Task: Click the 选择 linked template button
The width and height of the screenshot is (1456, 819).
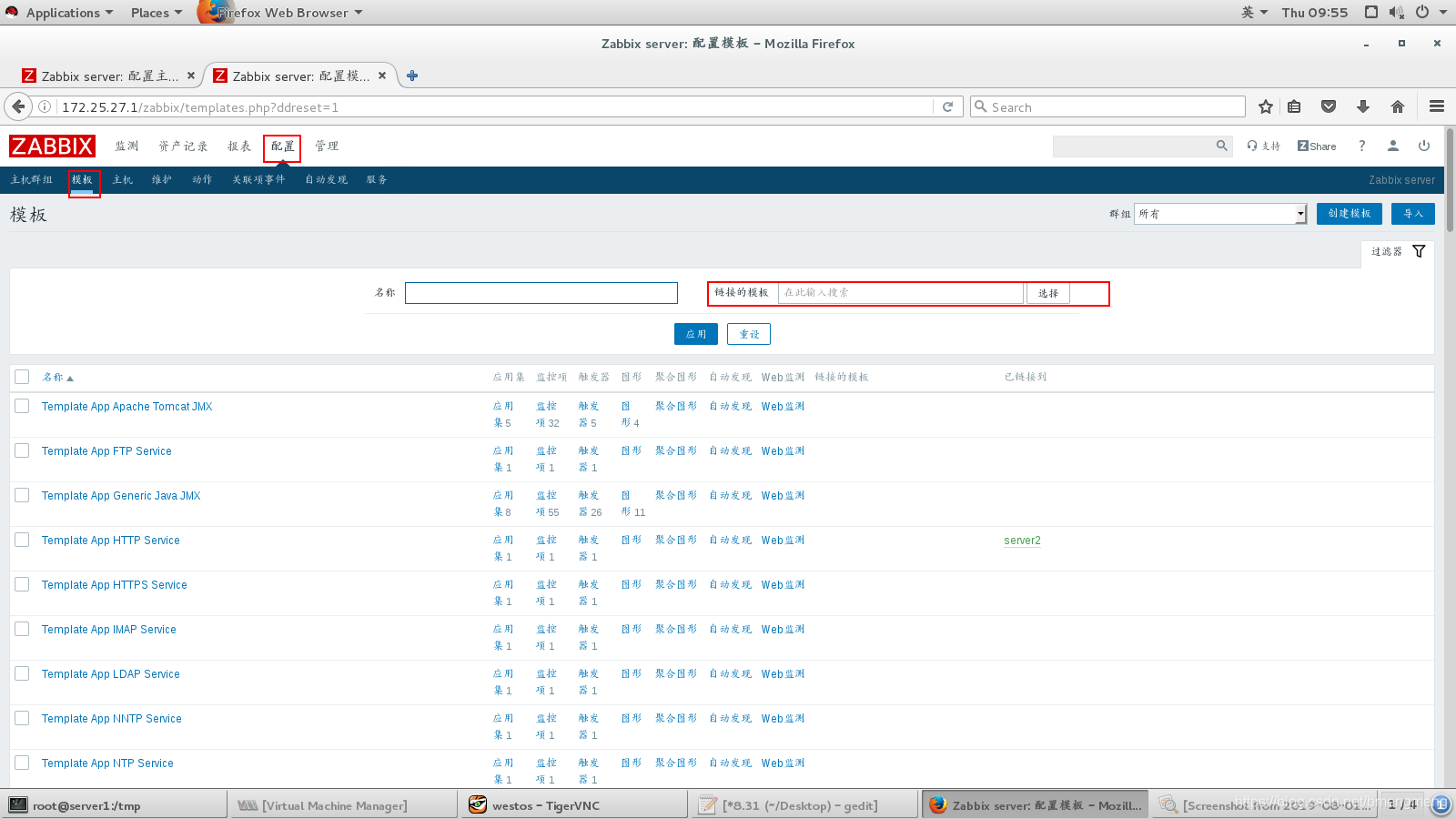Action: pos(1048,293)
